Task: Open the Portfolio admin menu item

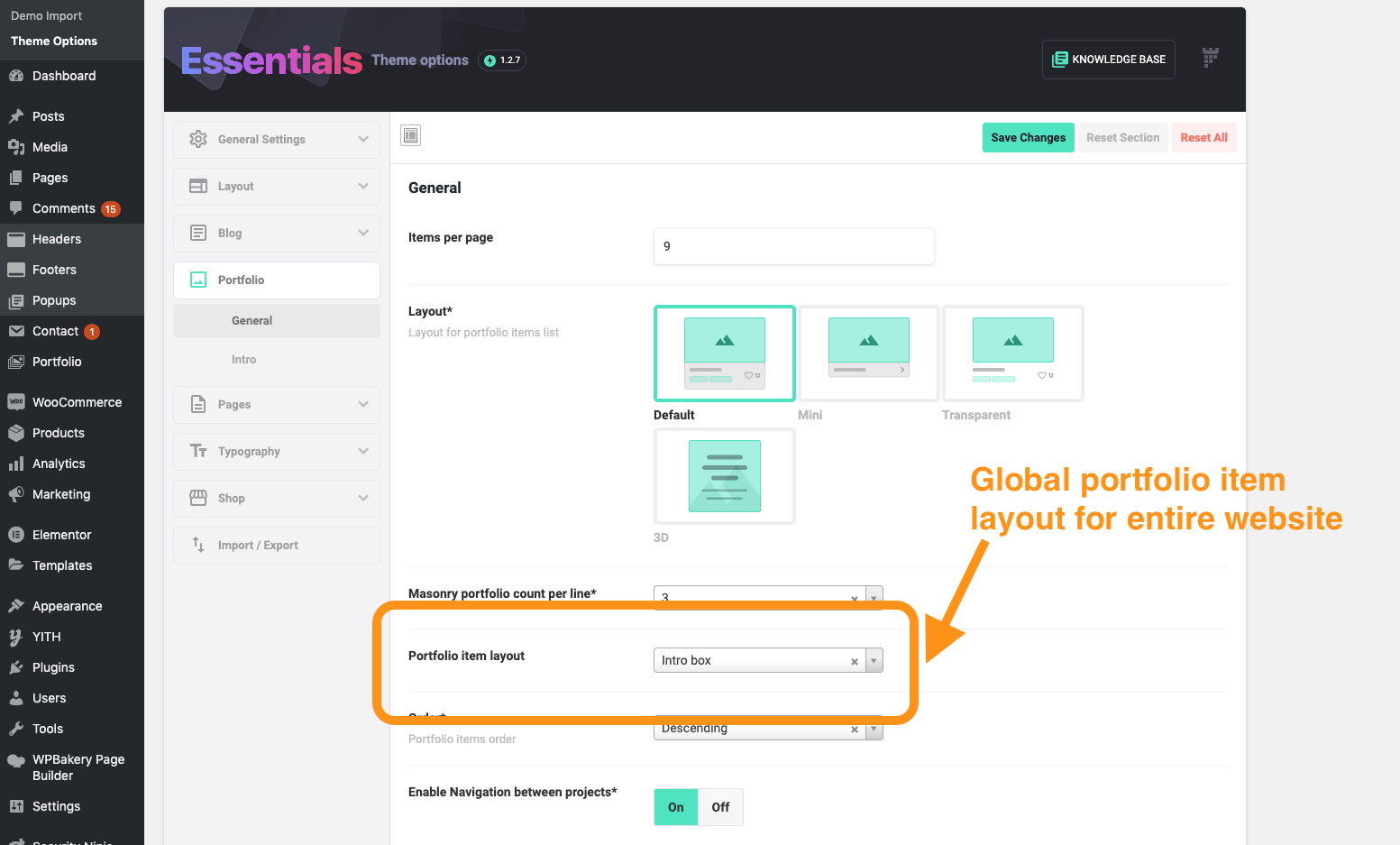Action: (x=57, y=362)
